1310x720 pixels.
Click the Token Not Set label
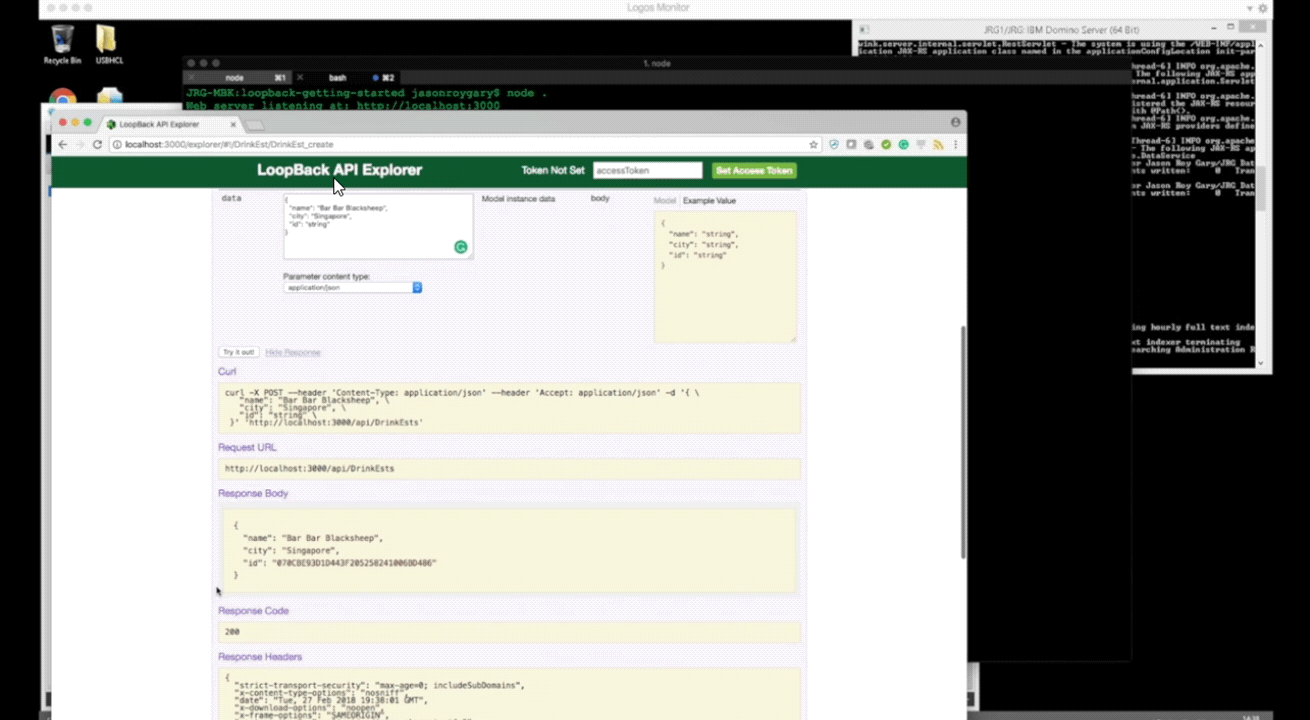coord(553,171)
